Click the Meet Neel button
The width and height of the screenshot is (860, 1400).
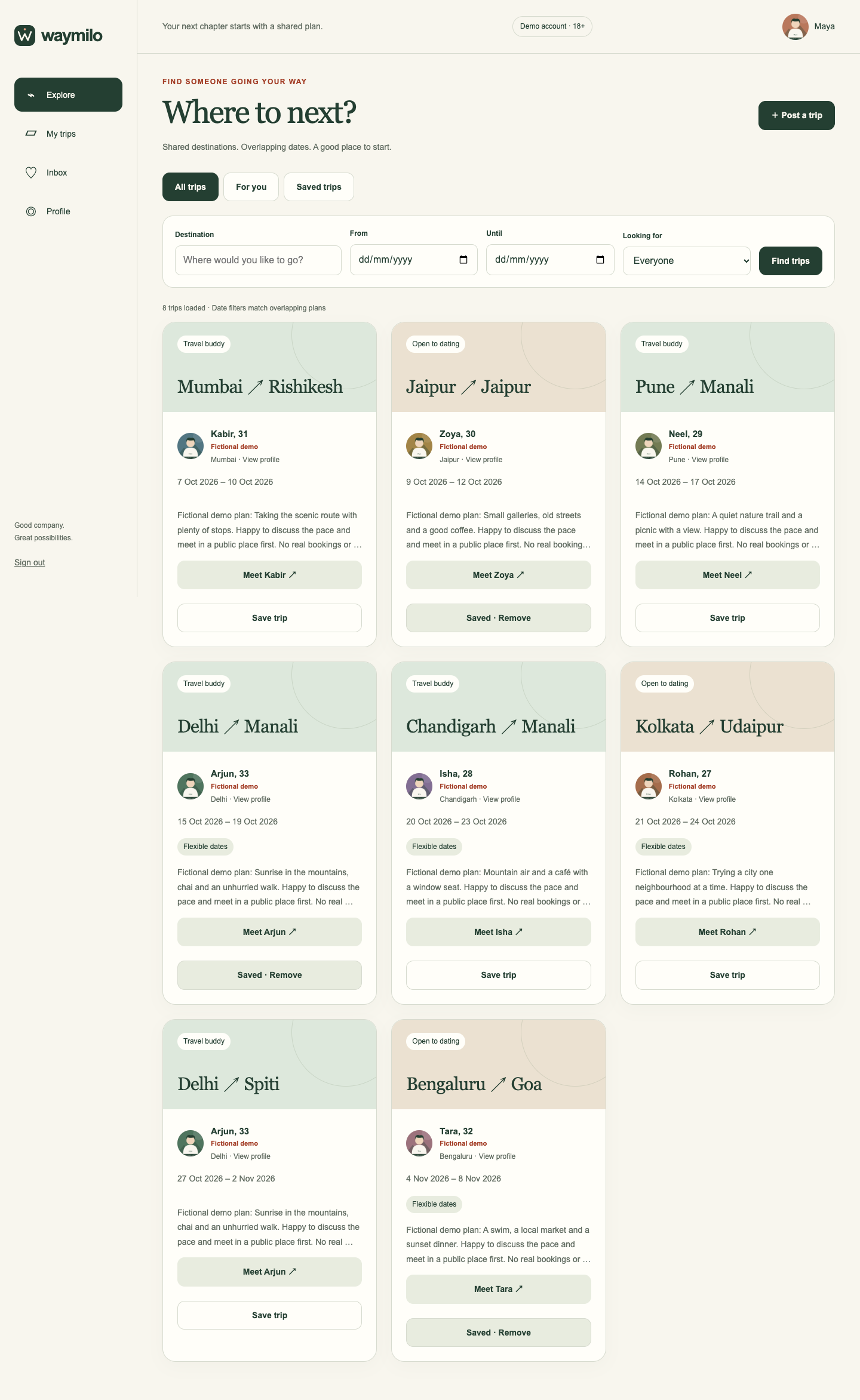click(x=727, y=575)
